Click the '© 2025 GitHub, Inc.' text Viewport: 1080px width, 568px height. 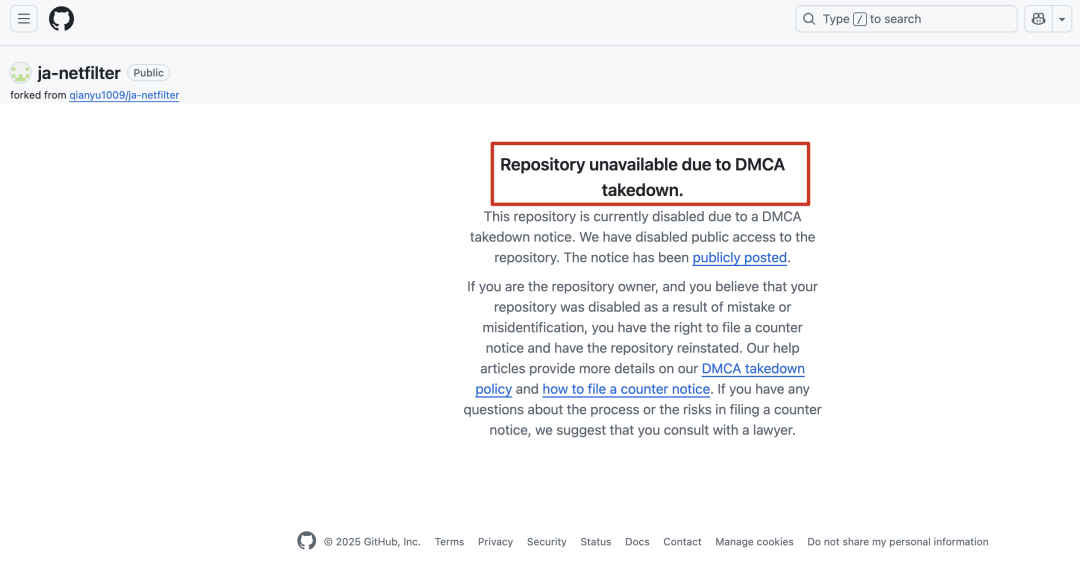(x=372, y=542)
